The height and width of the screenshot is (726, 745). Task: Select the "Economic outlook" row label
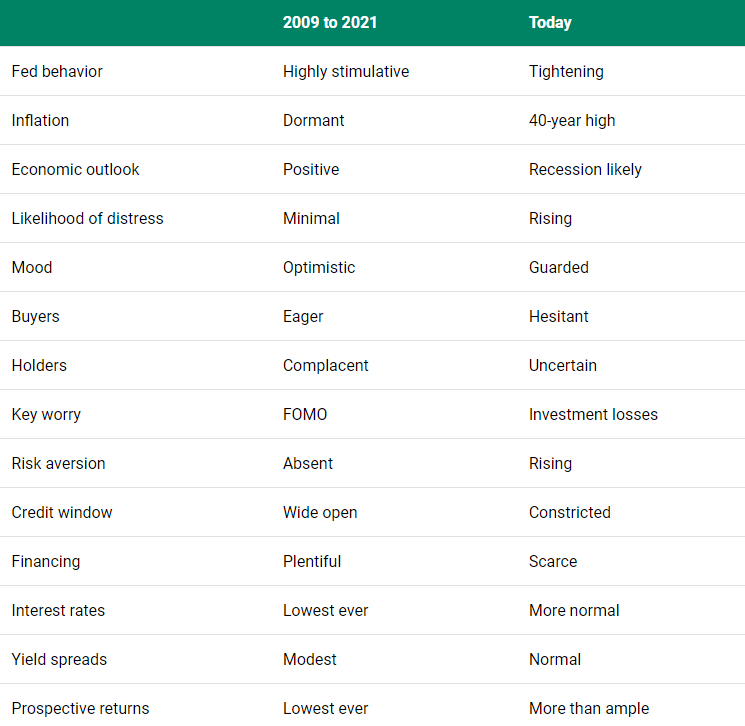click(75, 169)
